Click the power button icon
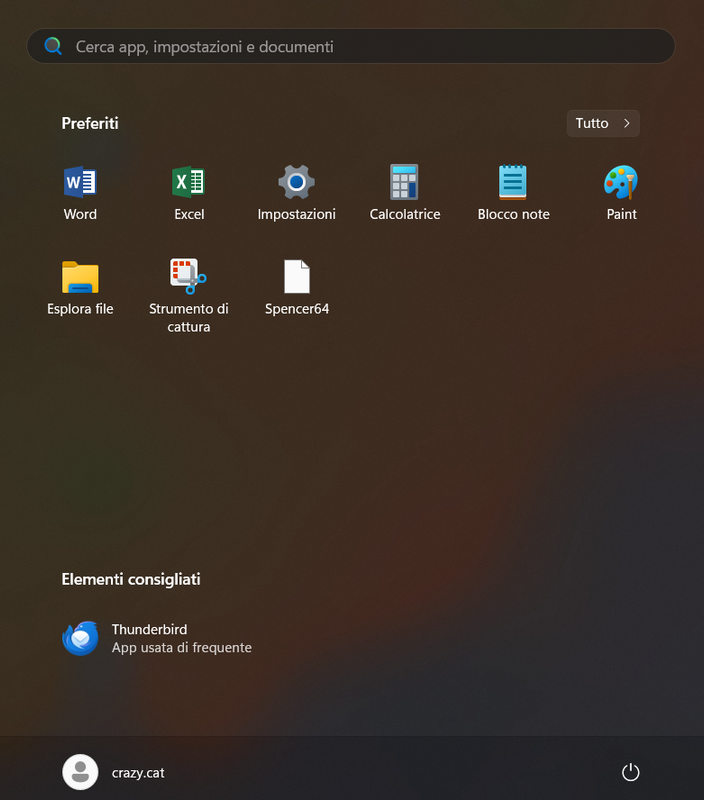The width and height of the screenshot is (704, 800). point(631,772)
